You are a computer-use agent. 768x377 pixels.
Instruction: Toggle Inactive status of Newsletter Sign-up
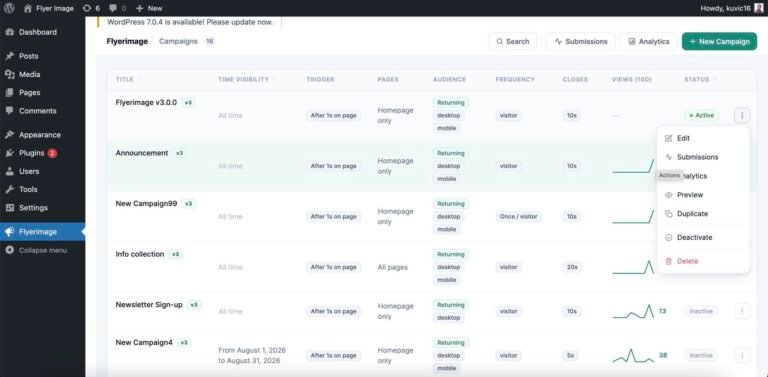coord(701,311)
